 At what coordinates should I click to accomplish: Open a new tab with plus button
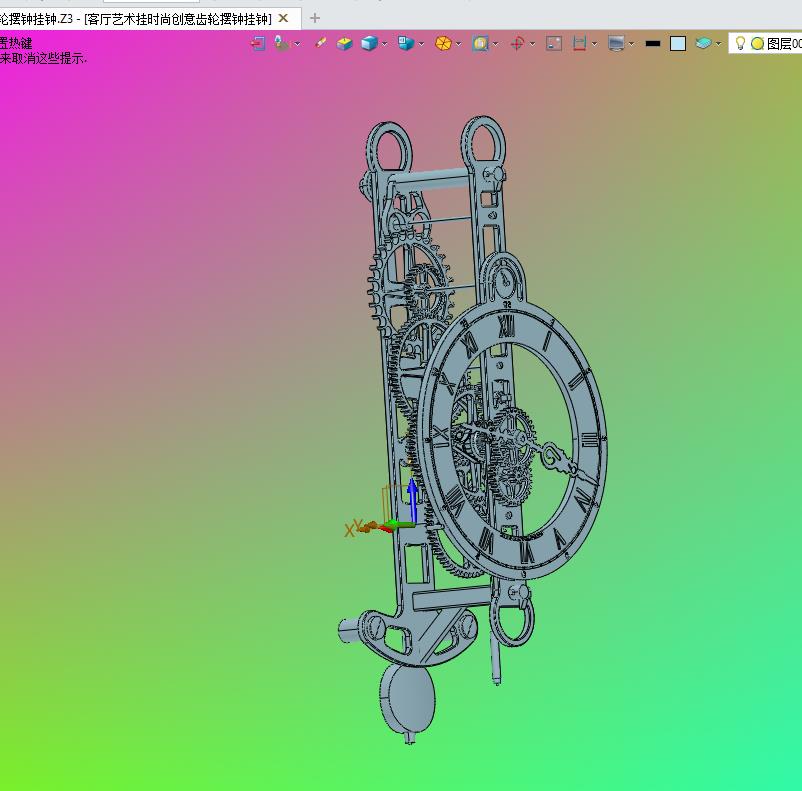coord(315,18)
